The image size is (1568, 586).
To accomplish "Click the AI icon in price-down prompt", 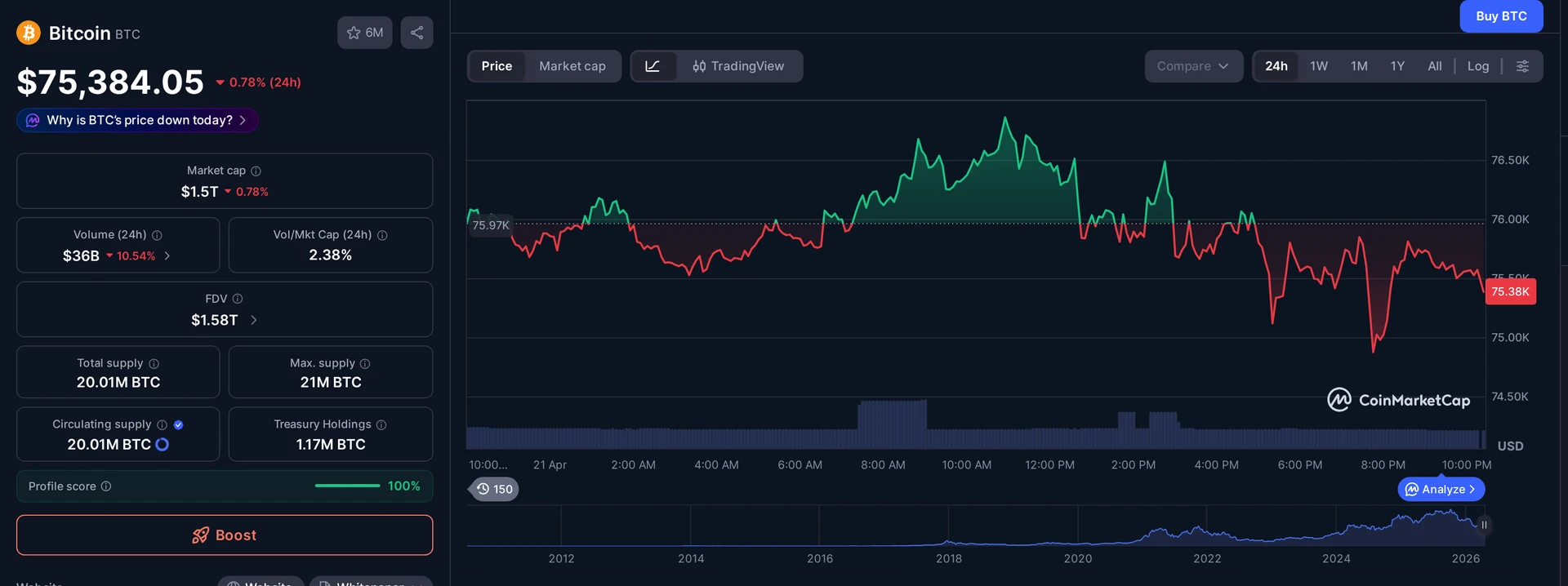I will 33,120.
